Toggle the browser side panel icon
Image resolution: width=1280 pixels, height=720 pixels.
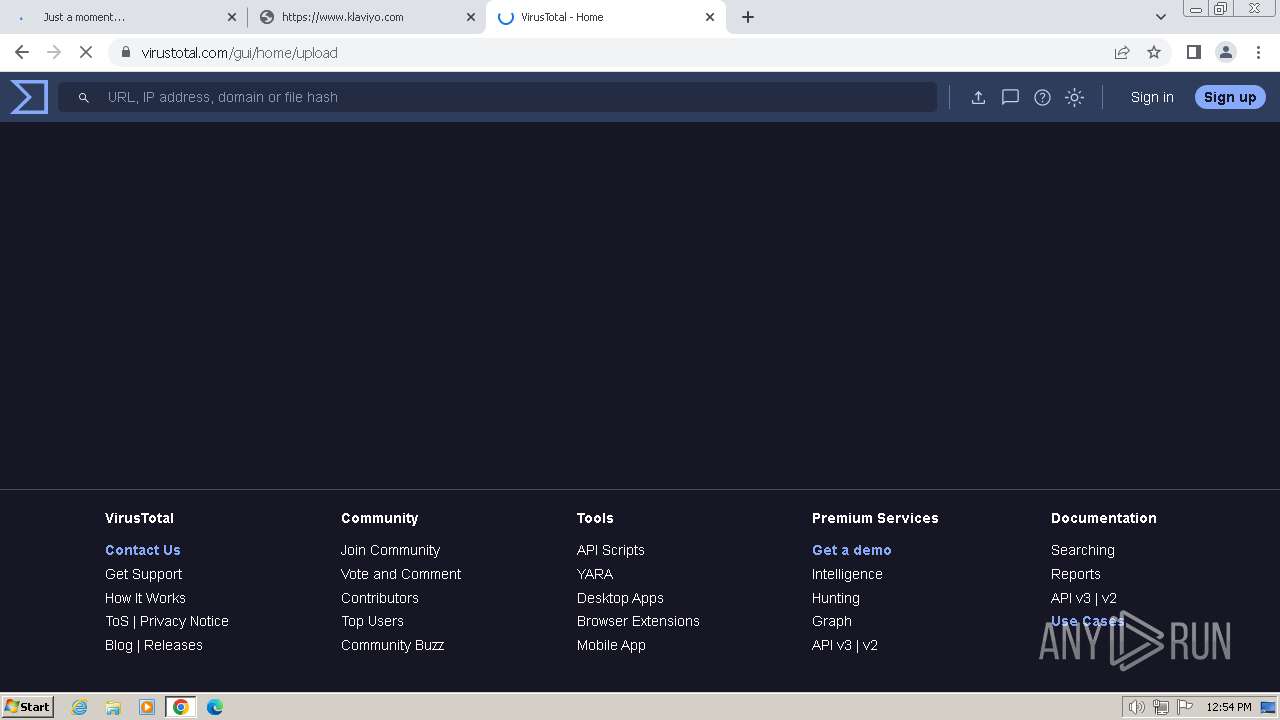[x=1193, y=52]
